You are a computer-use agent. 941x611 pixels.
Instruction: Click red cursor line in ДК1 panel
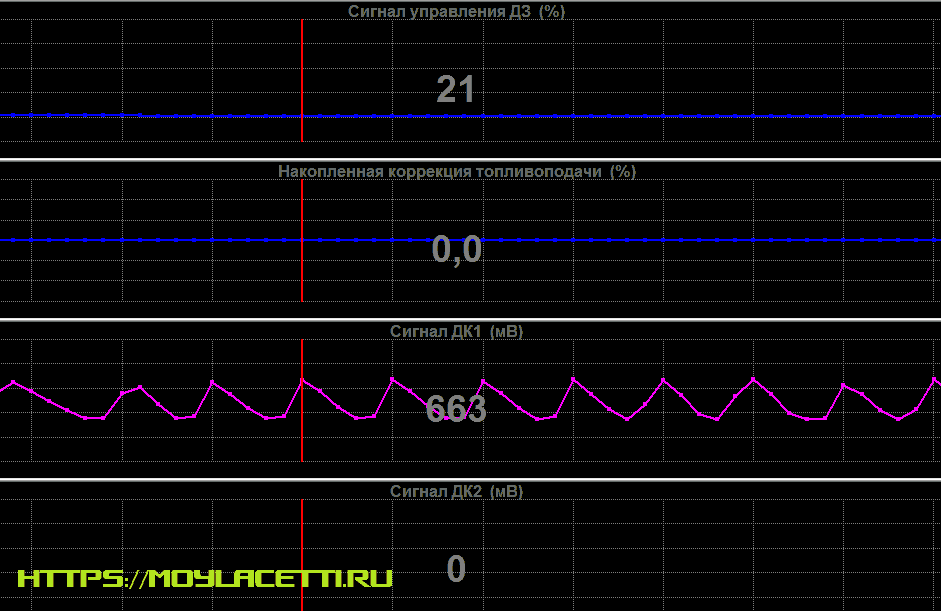point(301,440)
